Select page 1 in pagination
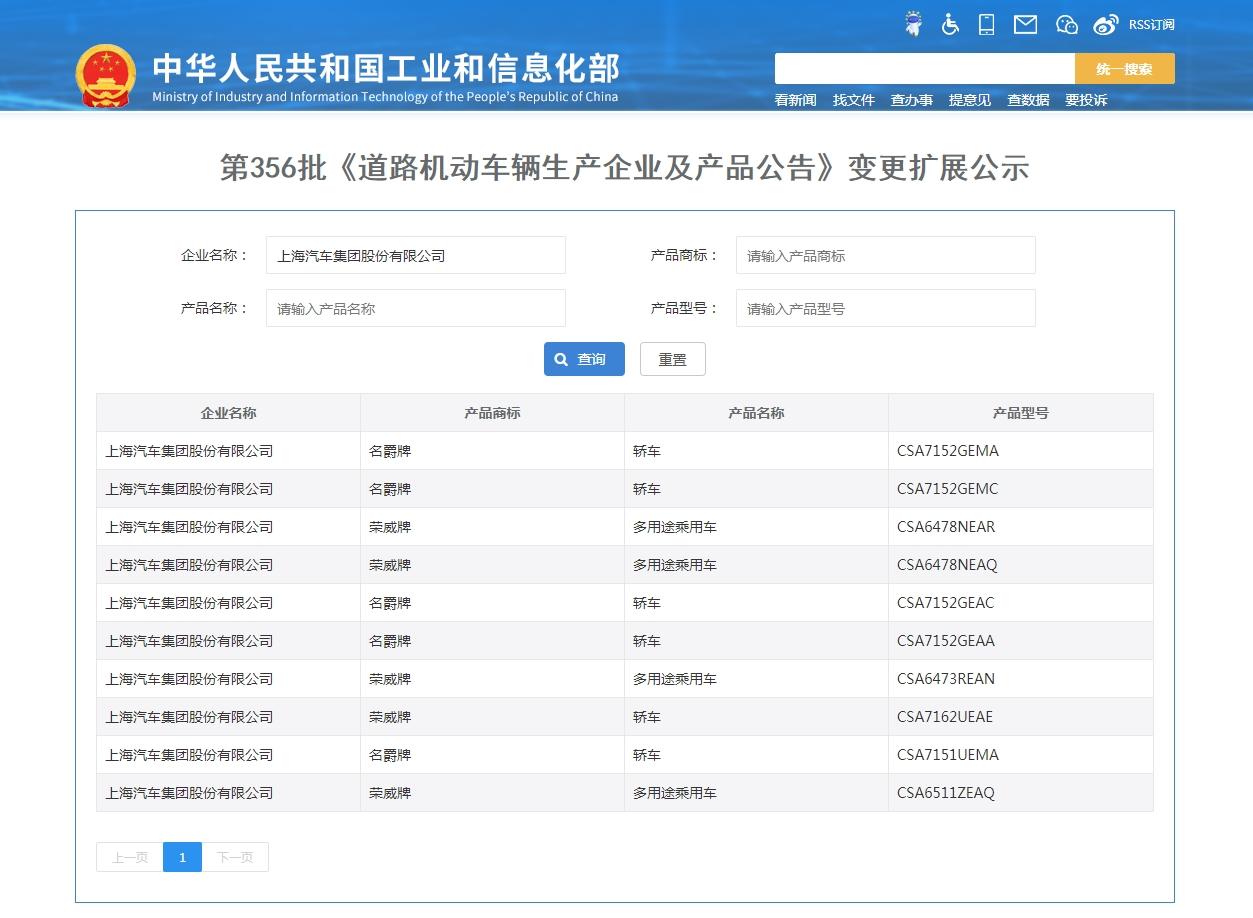 pyautogui.click(x=182, y=857)
